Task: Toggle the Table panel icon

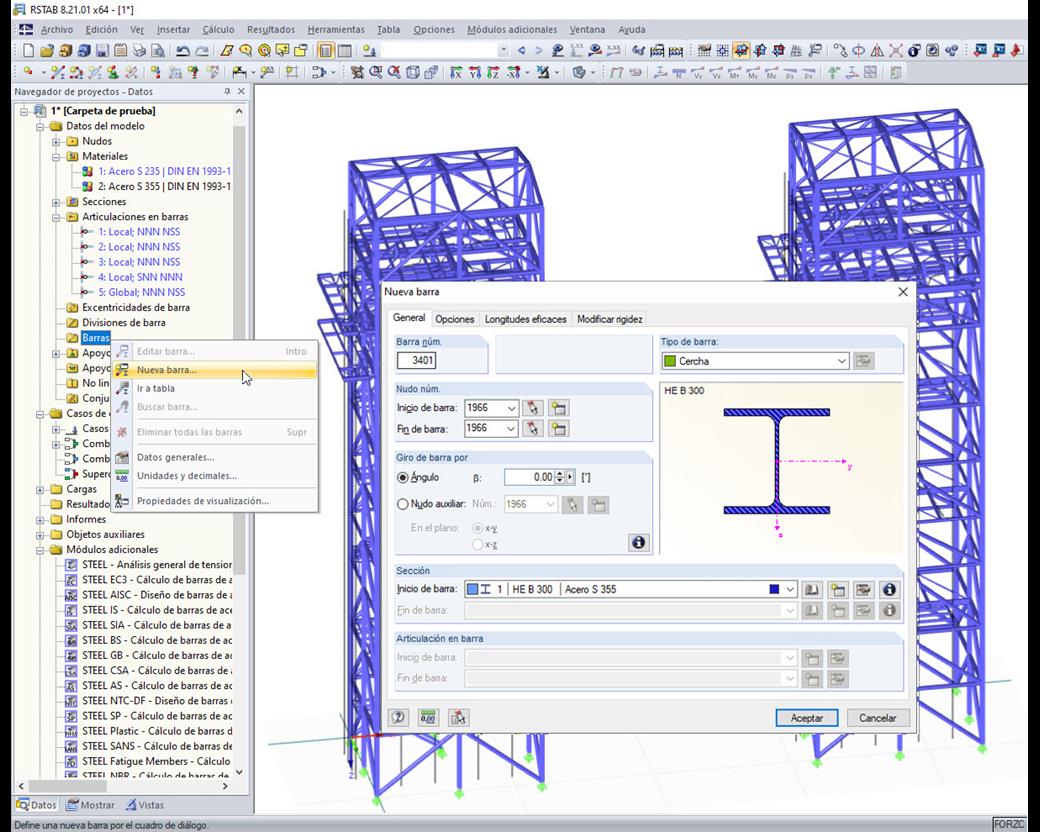Action: (345, 50)
